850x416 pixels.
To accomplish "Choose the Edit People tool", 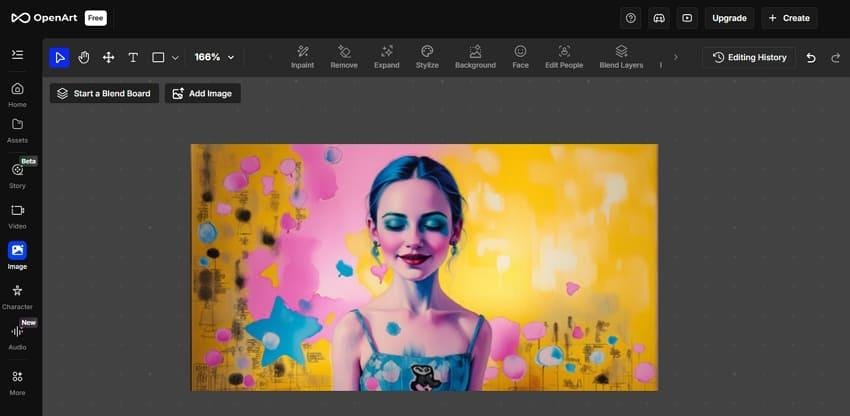I will (564, 57).
